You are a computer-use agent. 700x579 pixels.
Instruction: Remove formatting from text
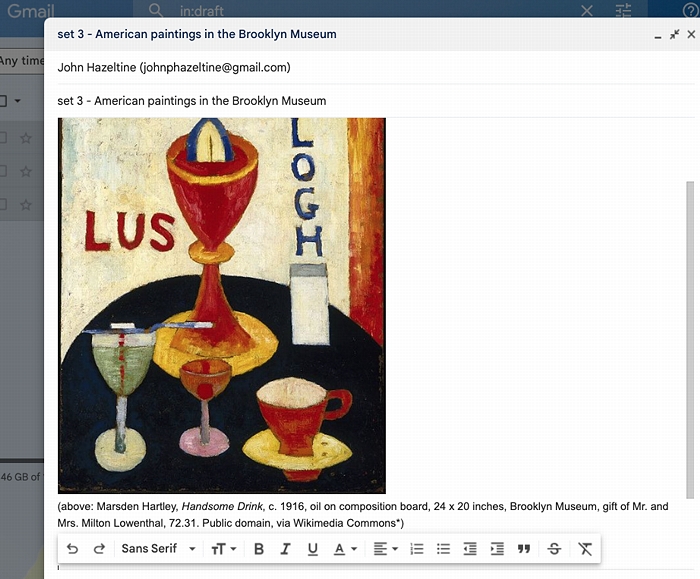point(585,549)
